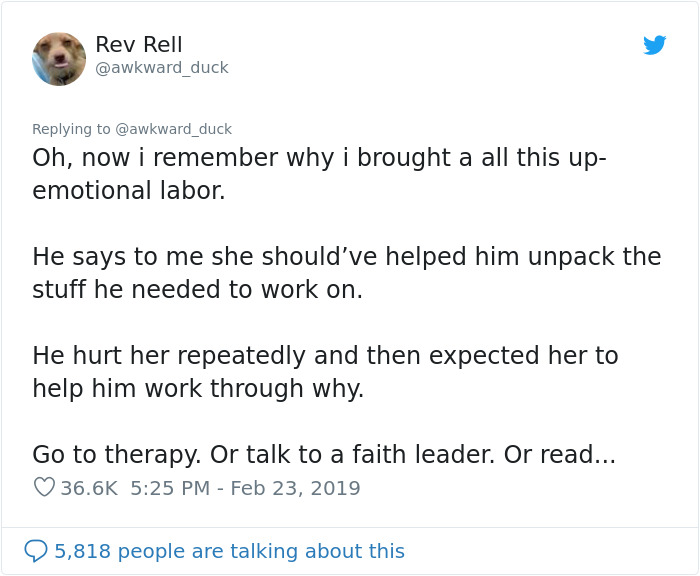700x576 pixels.
Task: Open "5,818 people are talking about this"
Action: pyautogui.click(x=229, y=551)
